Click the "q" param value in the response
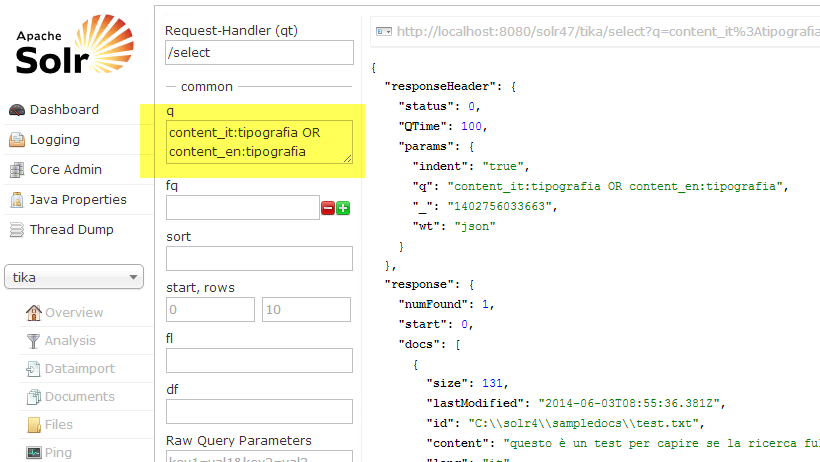This screenshot has width=820, height=462. pos(615,186)
